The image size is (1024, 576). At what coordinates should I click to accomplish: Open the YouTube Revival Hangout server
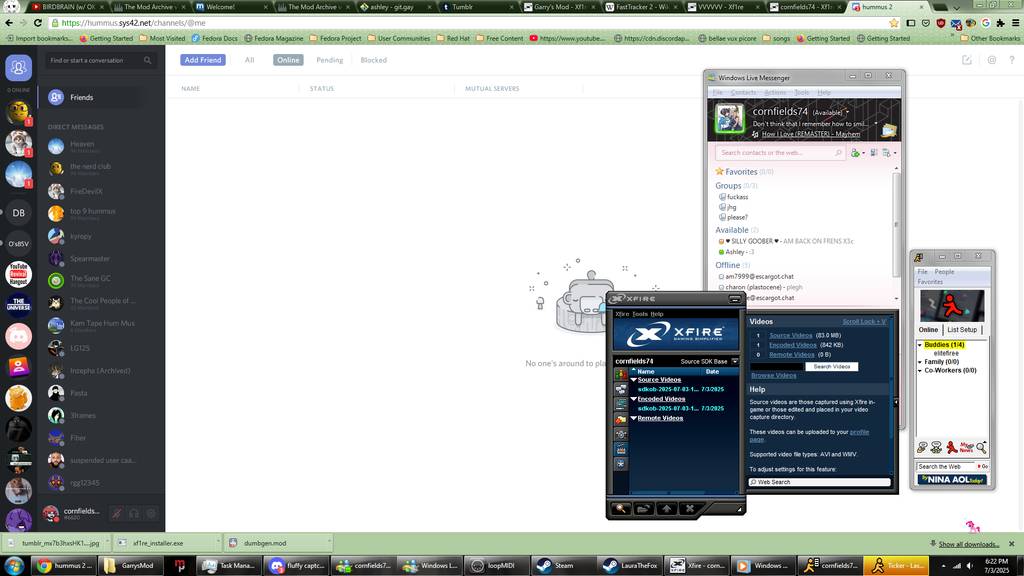tap(18, 274)
